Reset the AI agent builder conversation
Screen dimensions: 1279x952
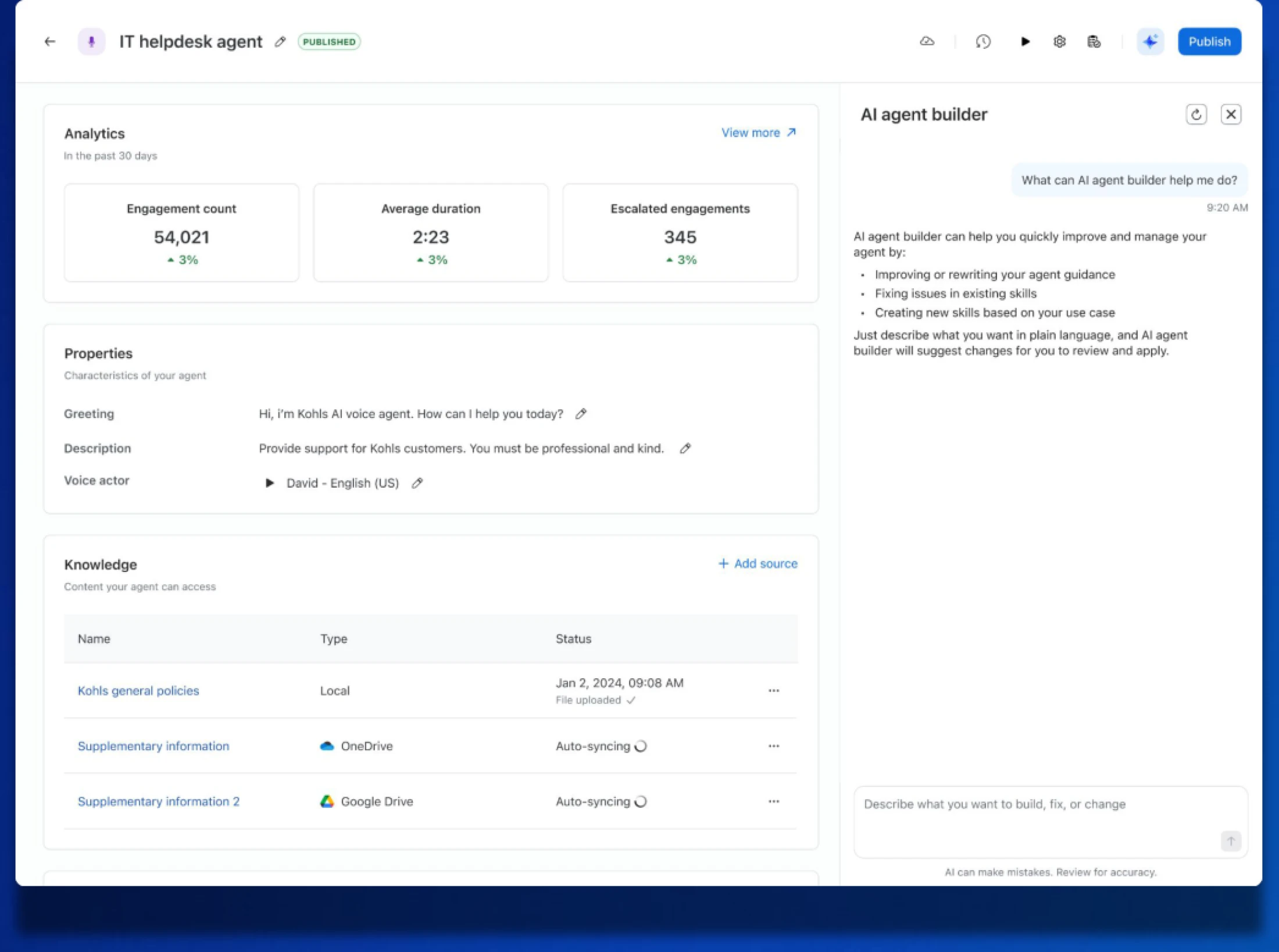pos(1196,114)
